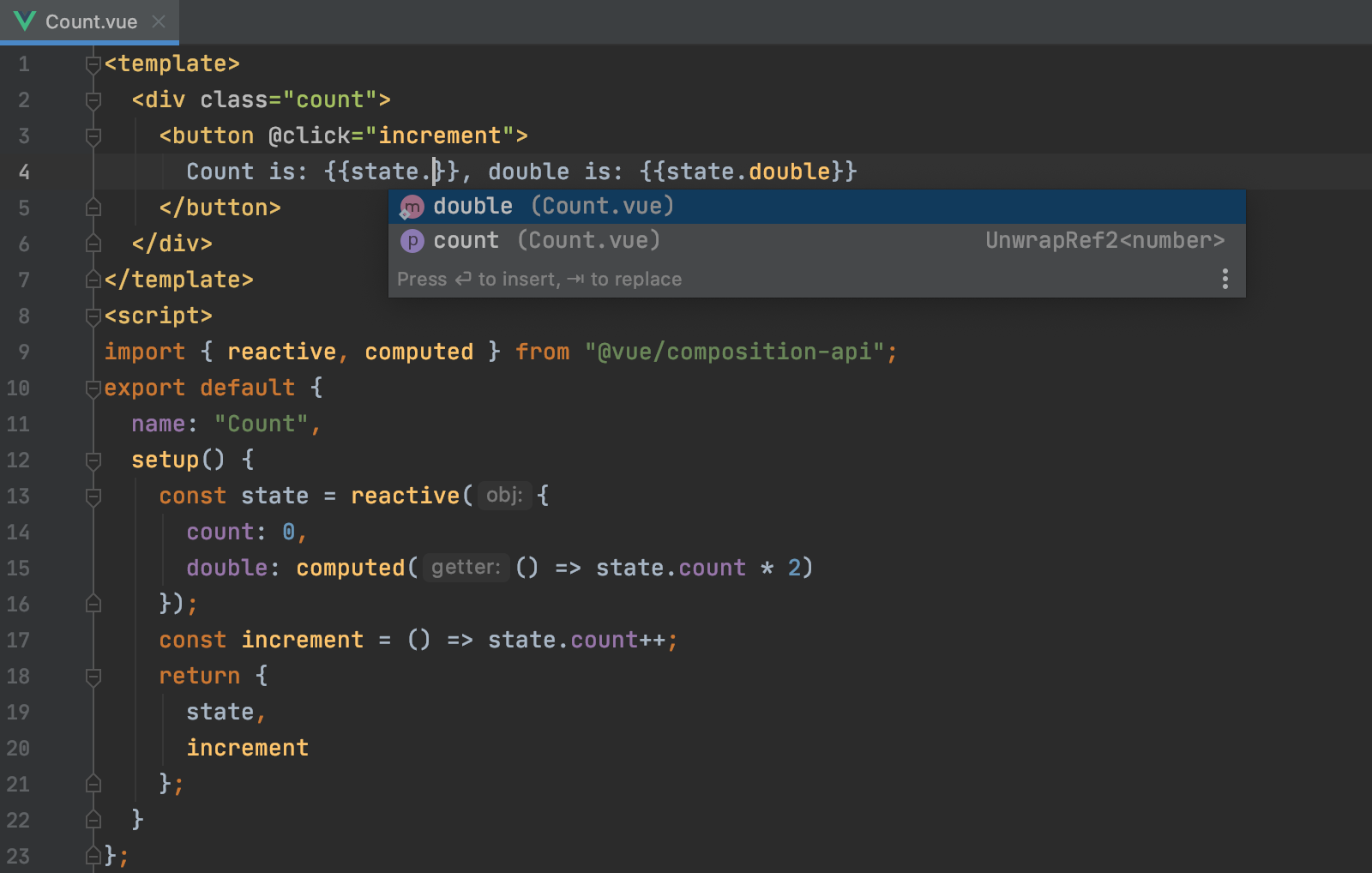The image size is (1372, 873).
Task: Collapse the template block on line 1
Action: [93, 64]
